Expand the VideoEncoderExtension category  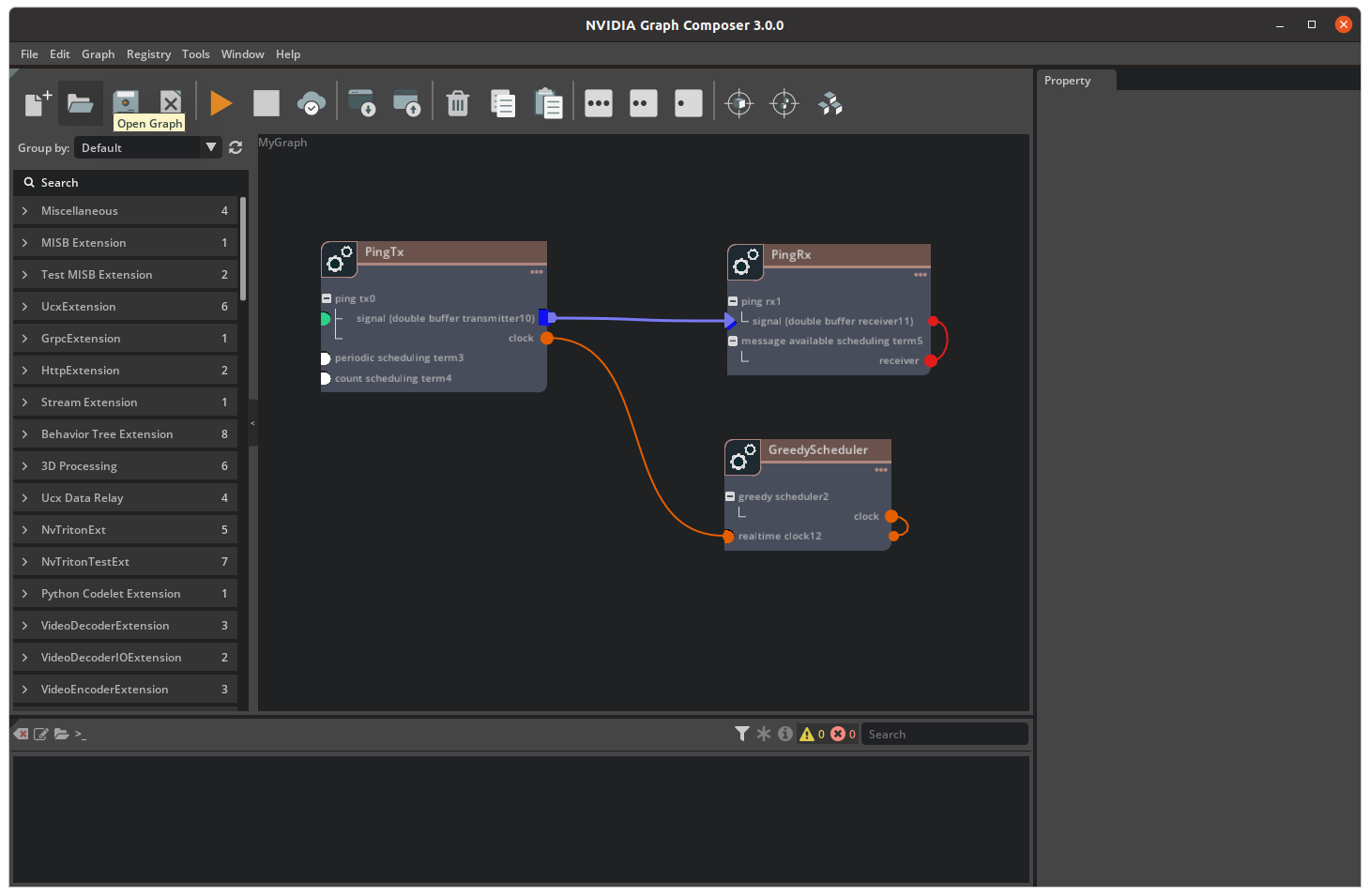[126, 689]
